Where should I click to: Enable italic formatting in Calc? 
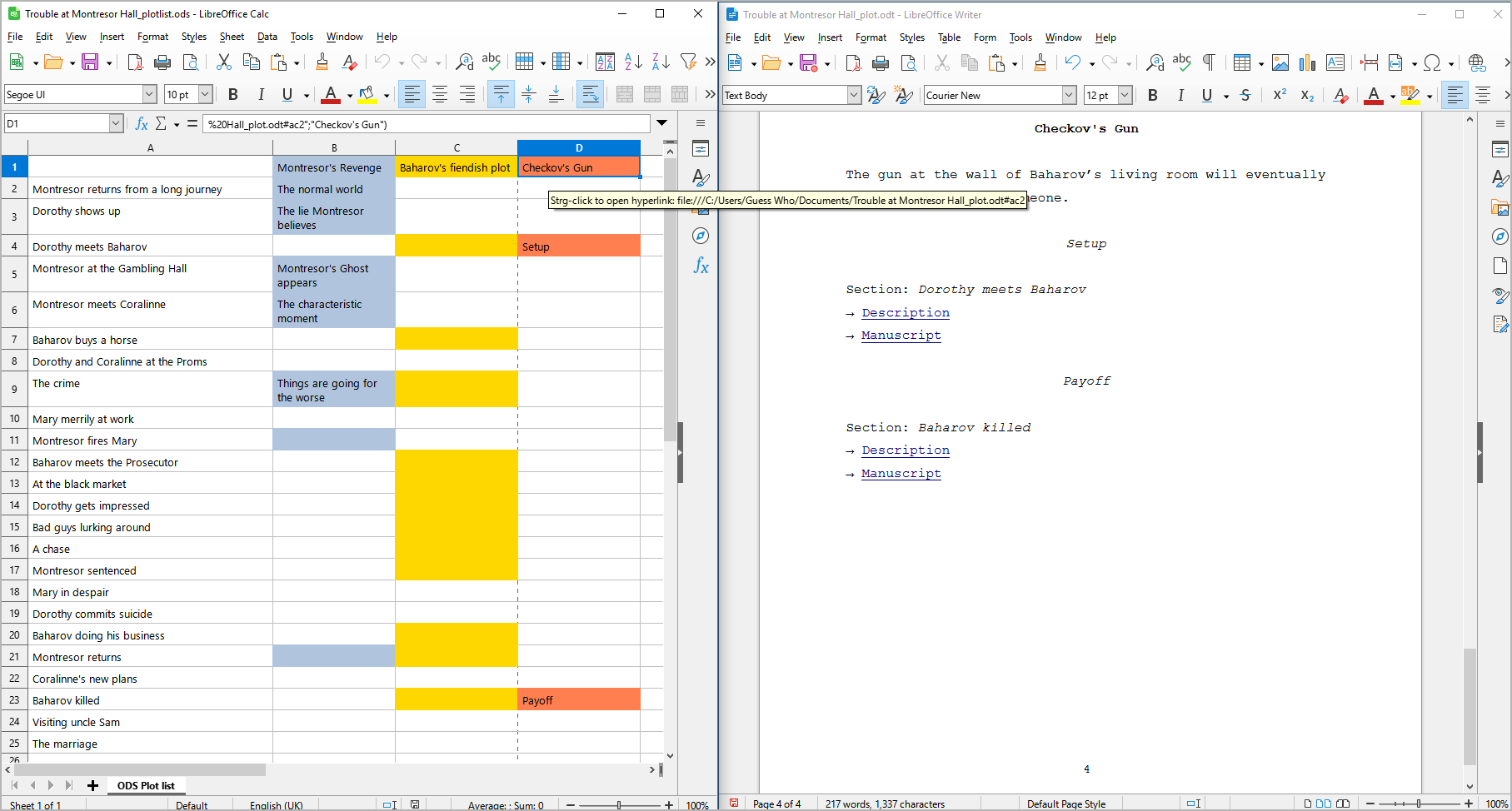click(x=261, y=94)
